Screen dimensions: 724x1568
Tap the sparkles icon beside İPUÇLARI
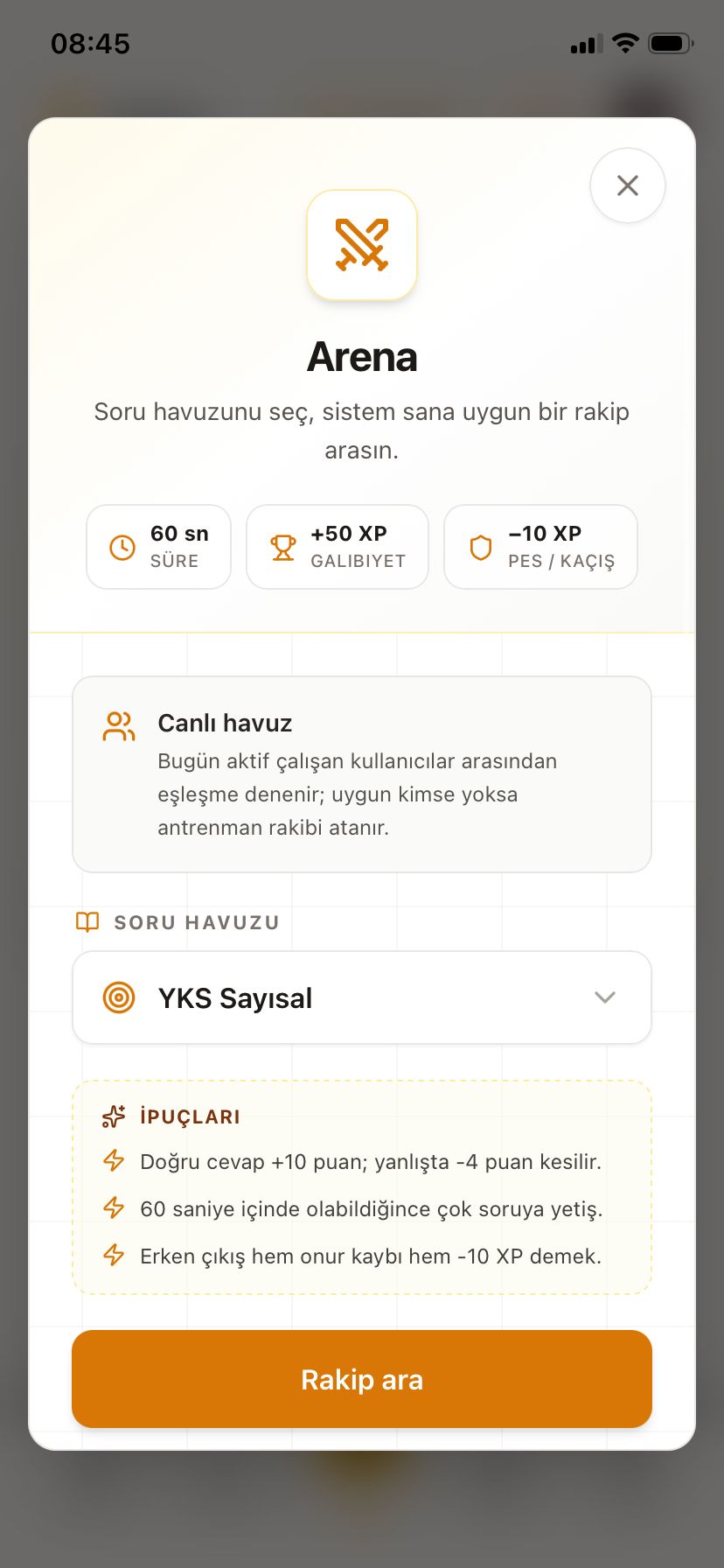[x=114, y=1116]
